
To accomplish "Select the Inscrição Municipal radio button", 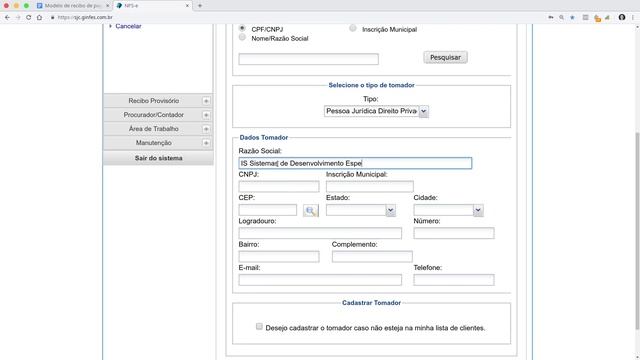I will pyautogui.click(x=353, y=28).
